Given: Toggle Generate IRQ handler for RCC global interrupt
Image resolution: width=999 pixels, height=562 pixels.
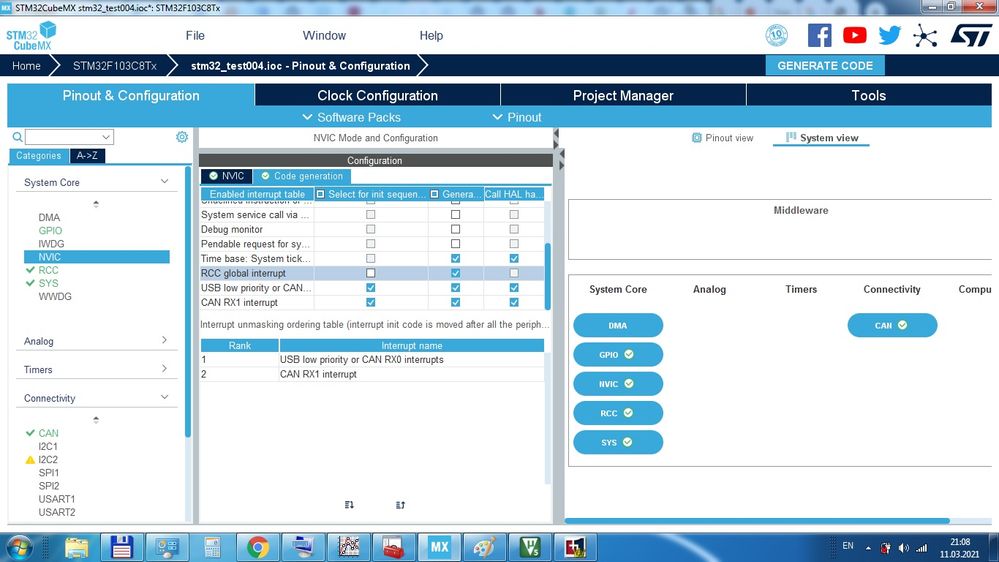Looking at the screenshot, I should point(455,273).
